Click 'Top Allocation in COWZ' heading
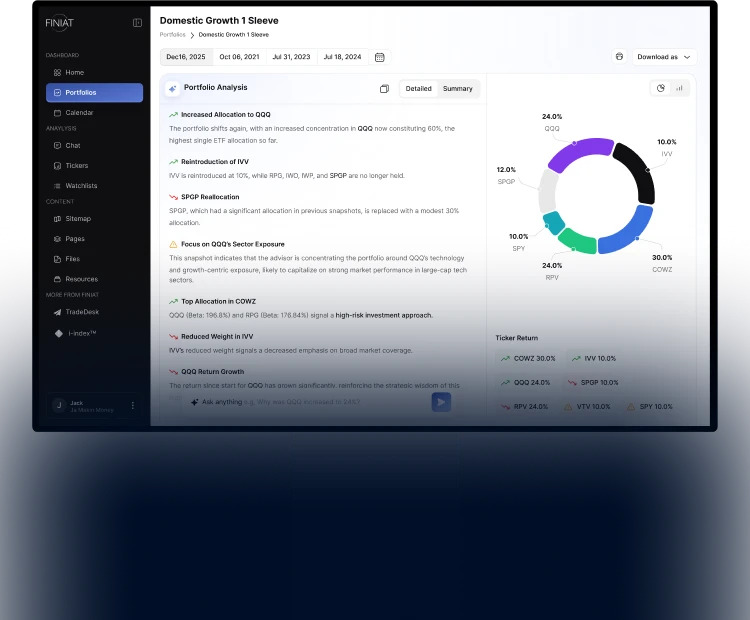The image size is (750, 620). (x=218, y=301)
